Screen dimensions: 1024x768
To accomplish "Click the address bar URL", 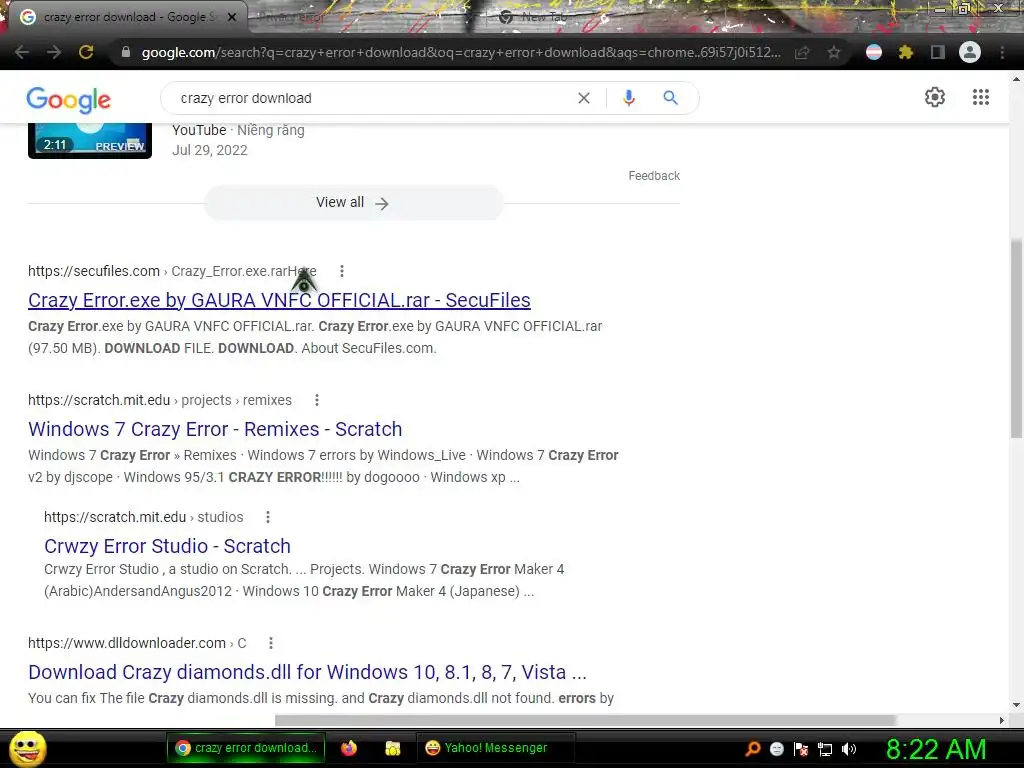I will (460, 52).
